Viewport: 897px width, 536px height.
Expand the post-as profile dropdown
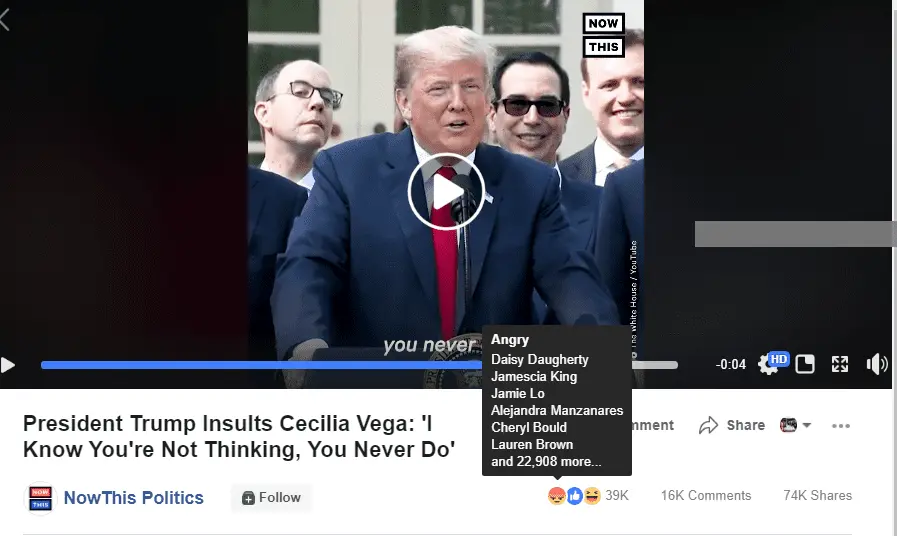pyautogui.click(x=795, y=425)
